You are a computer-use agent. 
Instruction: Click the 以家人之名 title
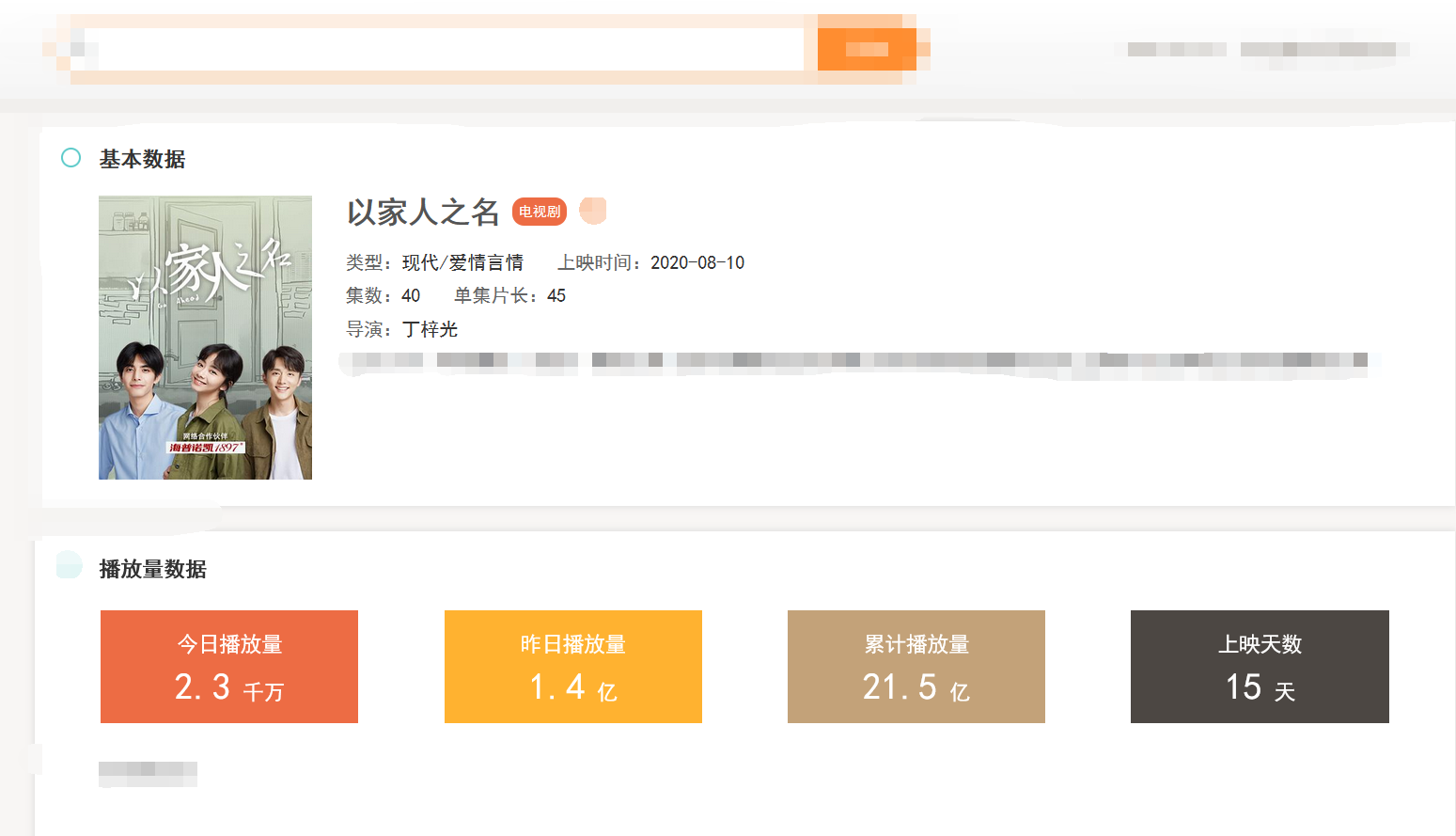[423, 213]
